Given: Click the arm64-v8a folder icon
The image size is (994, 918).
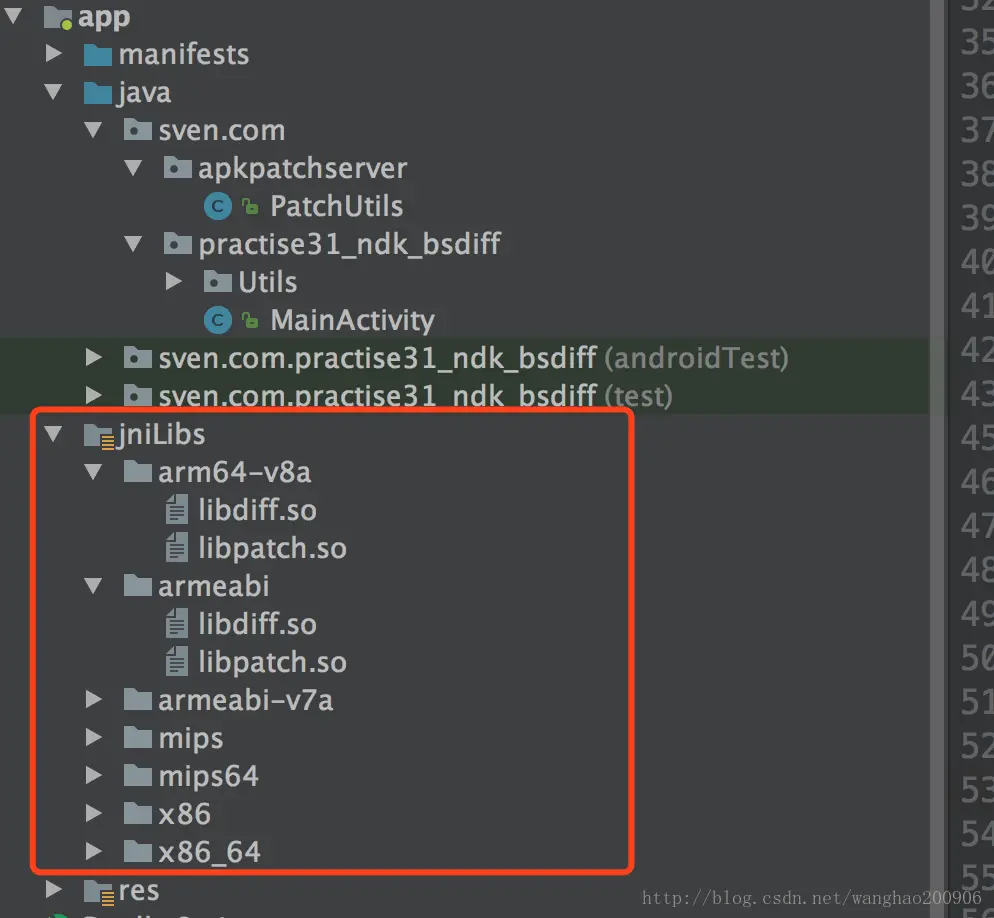Looking at the screenshot, I should click(x=138, y=472).
